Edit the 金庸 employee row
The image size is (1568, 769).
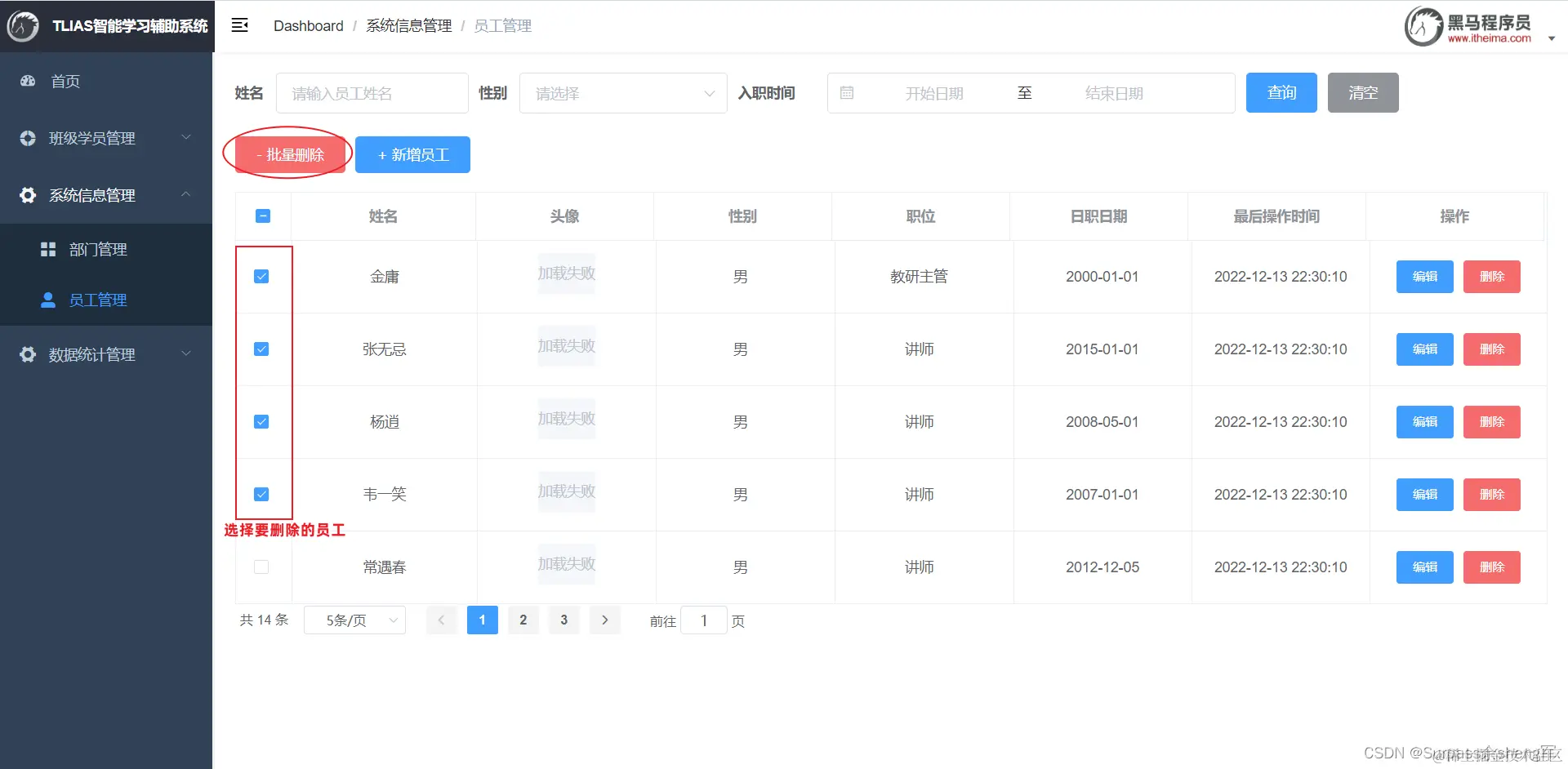pyautogui.click(x=1425, y=277)
